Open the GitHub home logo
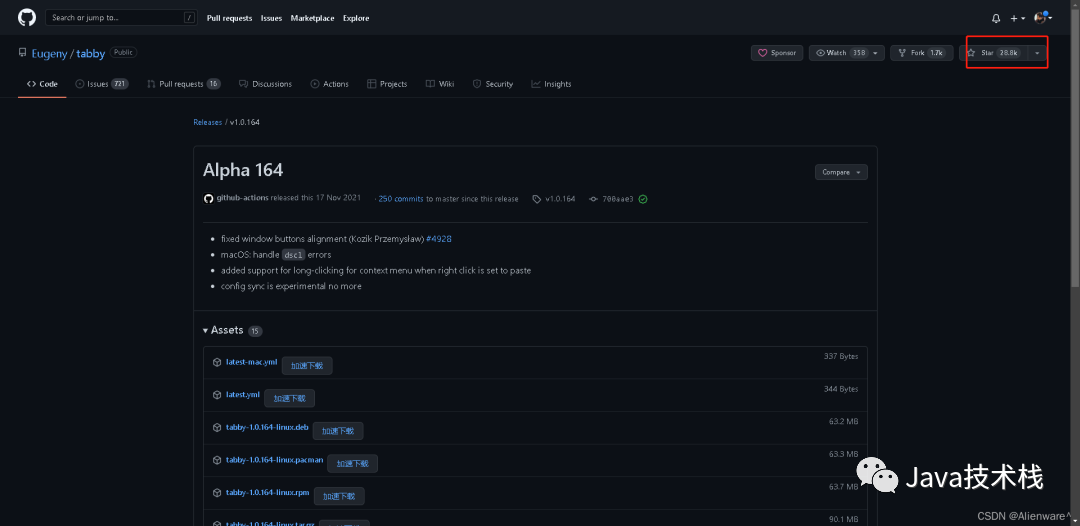 pyautogui.click(x=27, y=17)
